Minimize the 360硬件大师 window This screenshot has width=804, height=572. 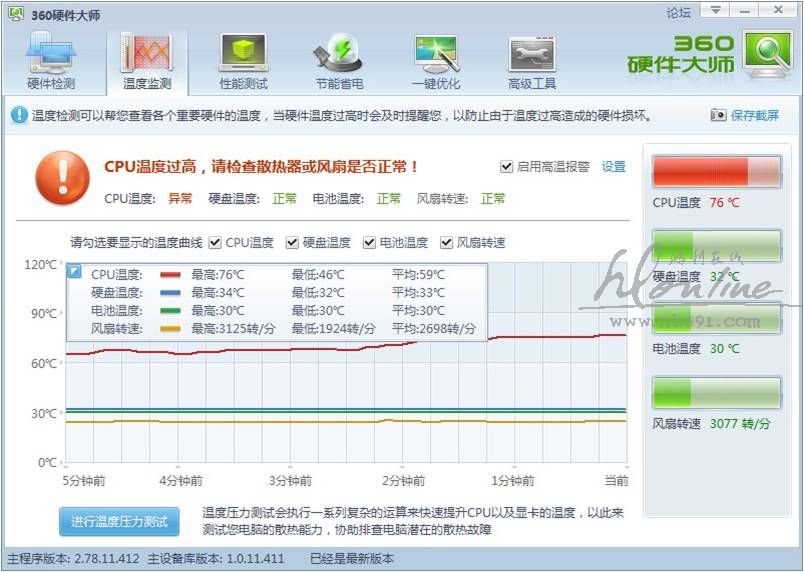tap(745, 10)
